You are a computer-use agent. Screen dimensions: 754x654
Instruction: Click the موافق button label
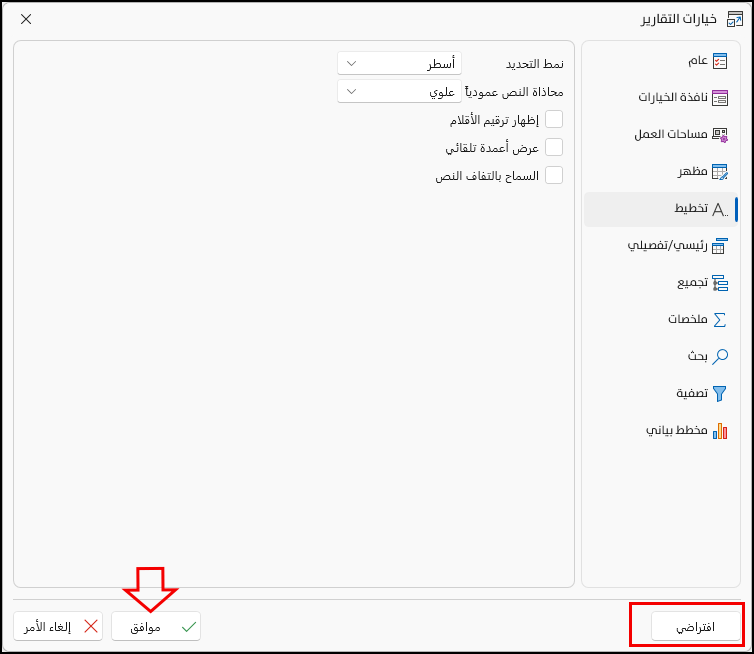[x=145, y=627]
